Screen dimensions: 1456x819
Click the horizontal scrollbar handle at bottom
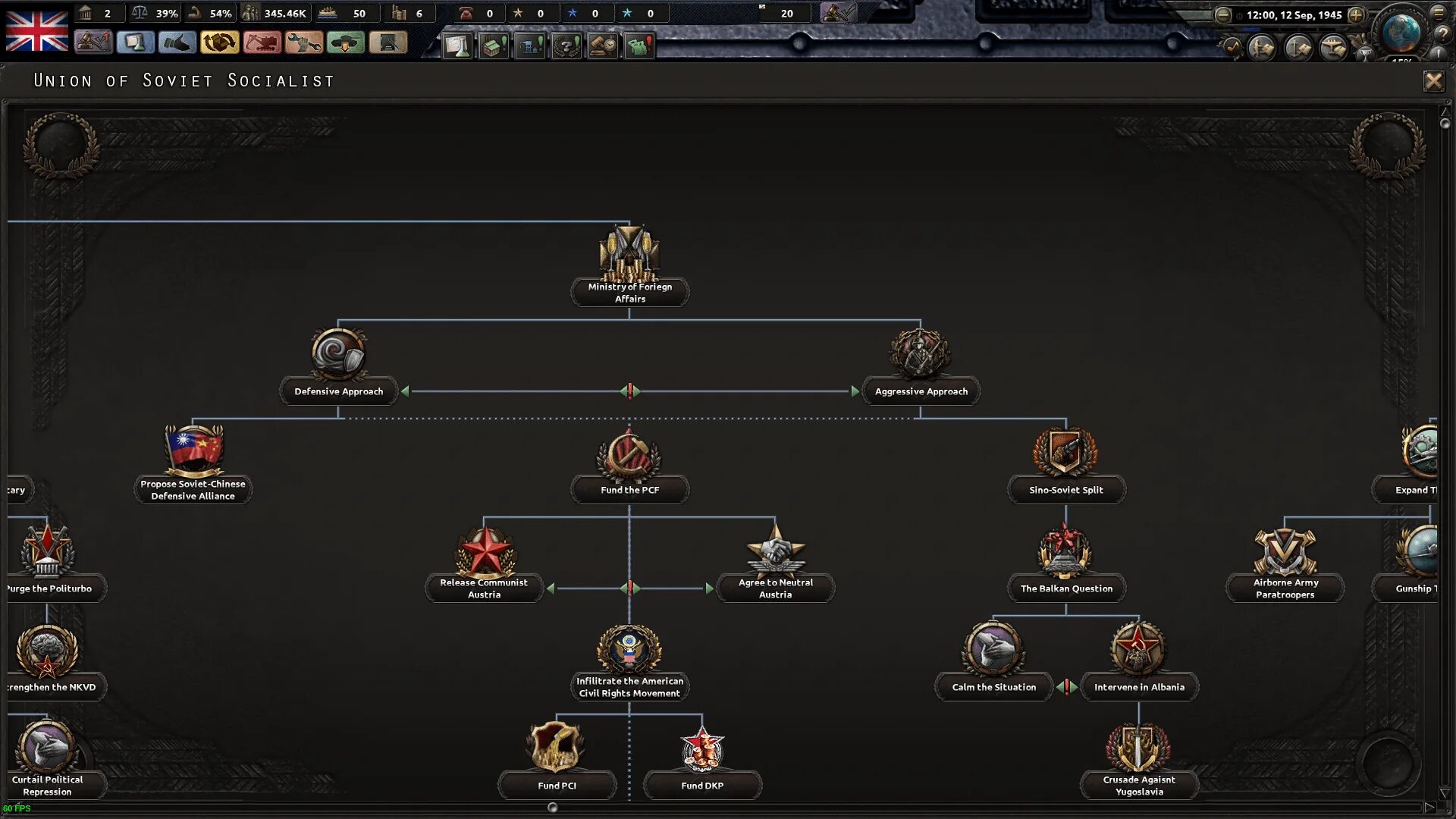click(x=552, y=808)
